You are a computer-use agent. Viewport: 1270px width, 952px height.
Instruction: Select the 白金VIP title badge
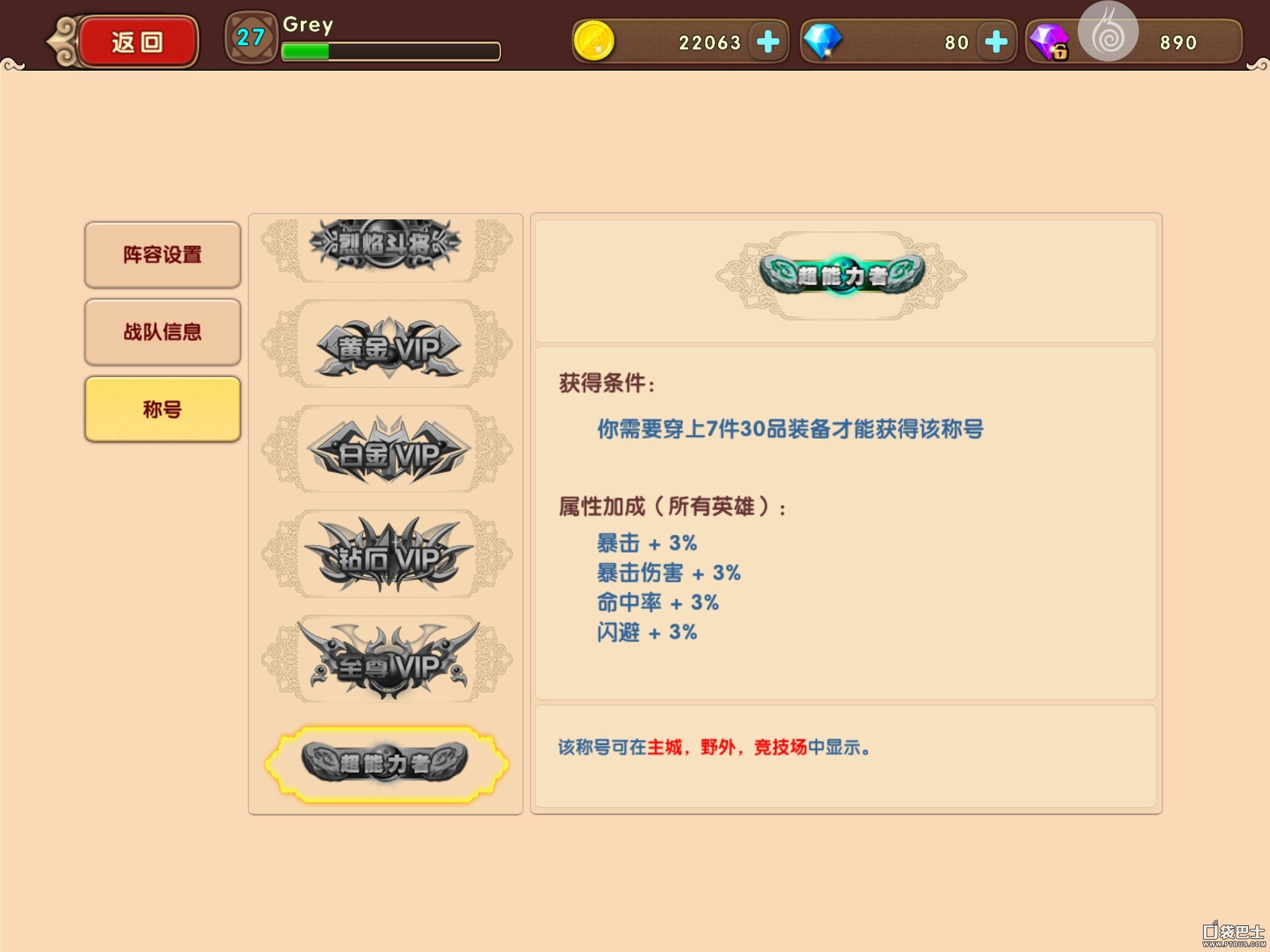387,449
